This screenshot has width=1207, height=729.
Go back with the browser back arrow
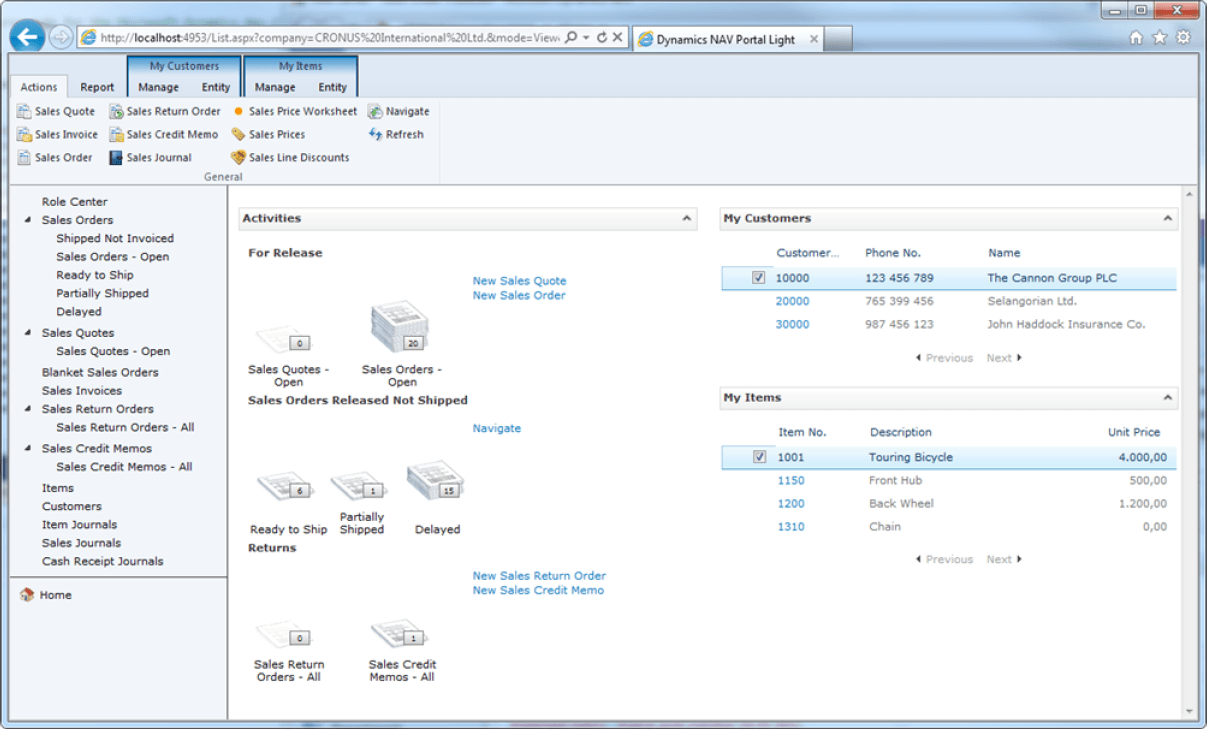(x=27, y=38)
